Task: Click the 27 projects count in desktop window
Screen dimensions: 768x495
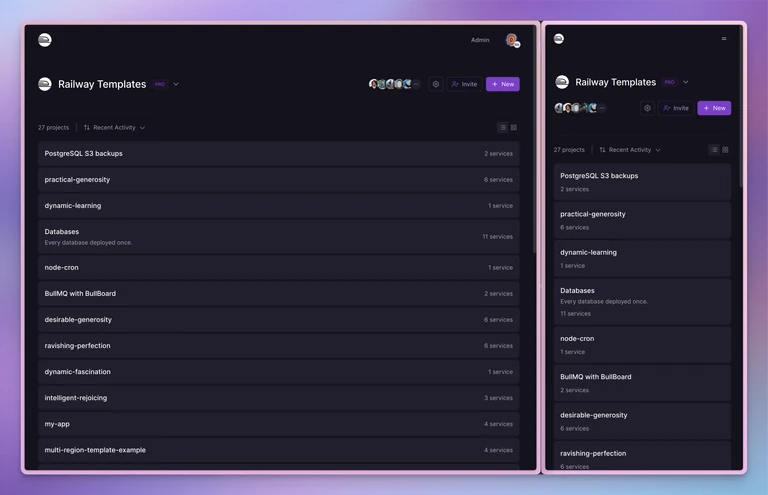Action: pyautogui.click(x=53, y=127)
